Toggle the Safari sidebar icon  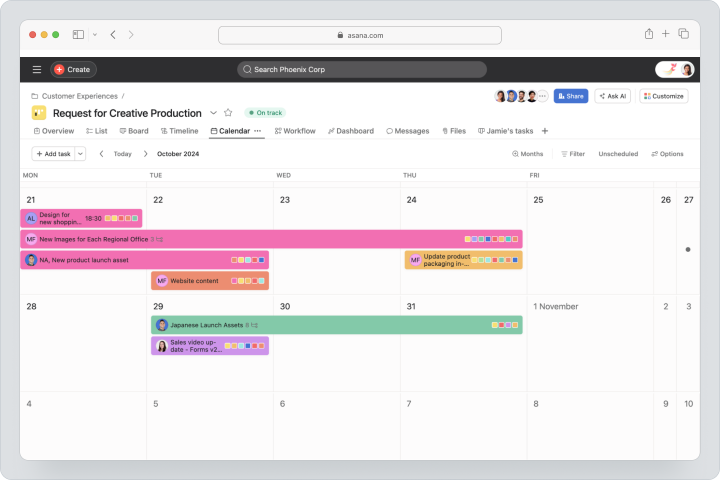coord(79,34)
